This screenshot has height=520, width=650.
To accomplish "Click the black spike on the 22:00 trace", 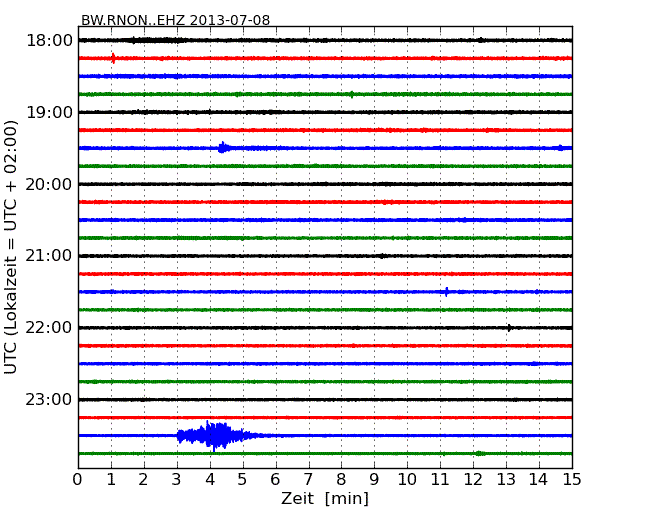I will tap(509, 328).
